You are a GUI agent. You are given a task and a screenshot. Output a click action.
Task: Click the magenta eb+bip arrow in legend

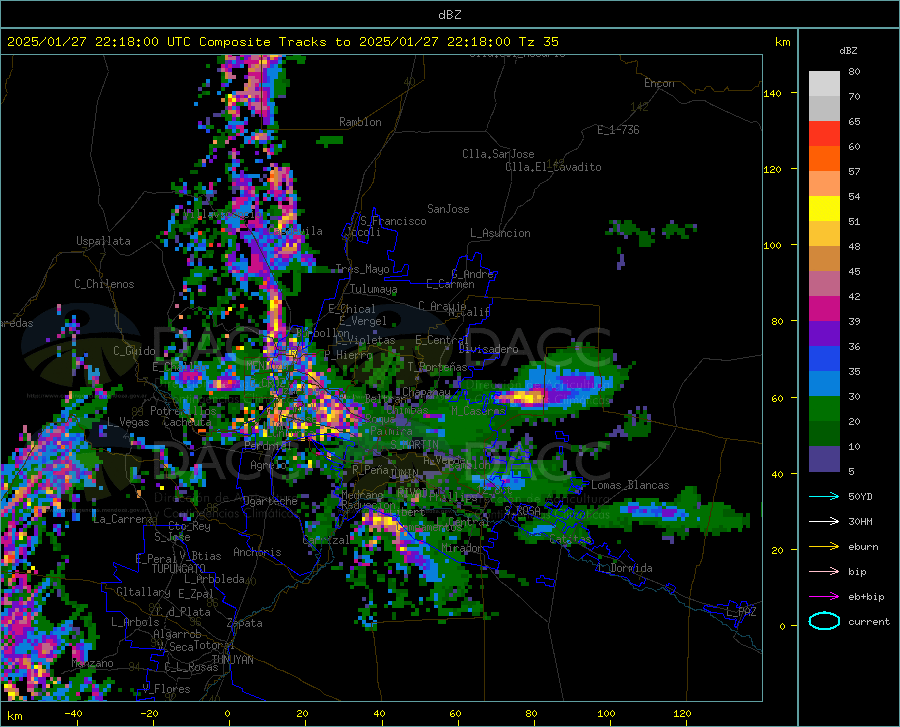click(824, 597)
